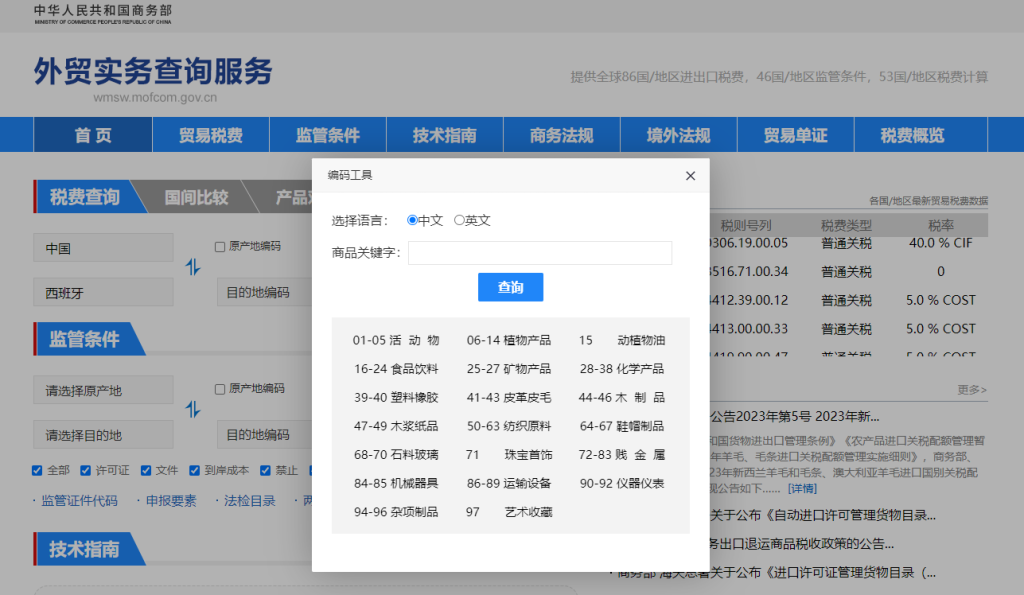Select 中文 language radio button
This screenshot has height=595, width=1024.
point(412,220)
